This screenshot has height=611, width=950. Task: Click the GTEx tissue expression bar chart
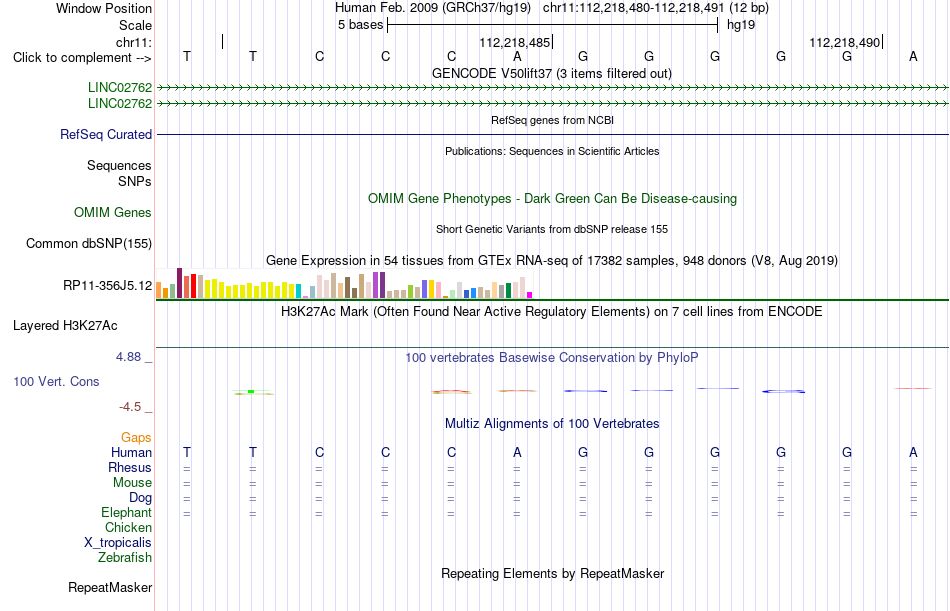tap(344, 284)
